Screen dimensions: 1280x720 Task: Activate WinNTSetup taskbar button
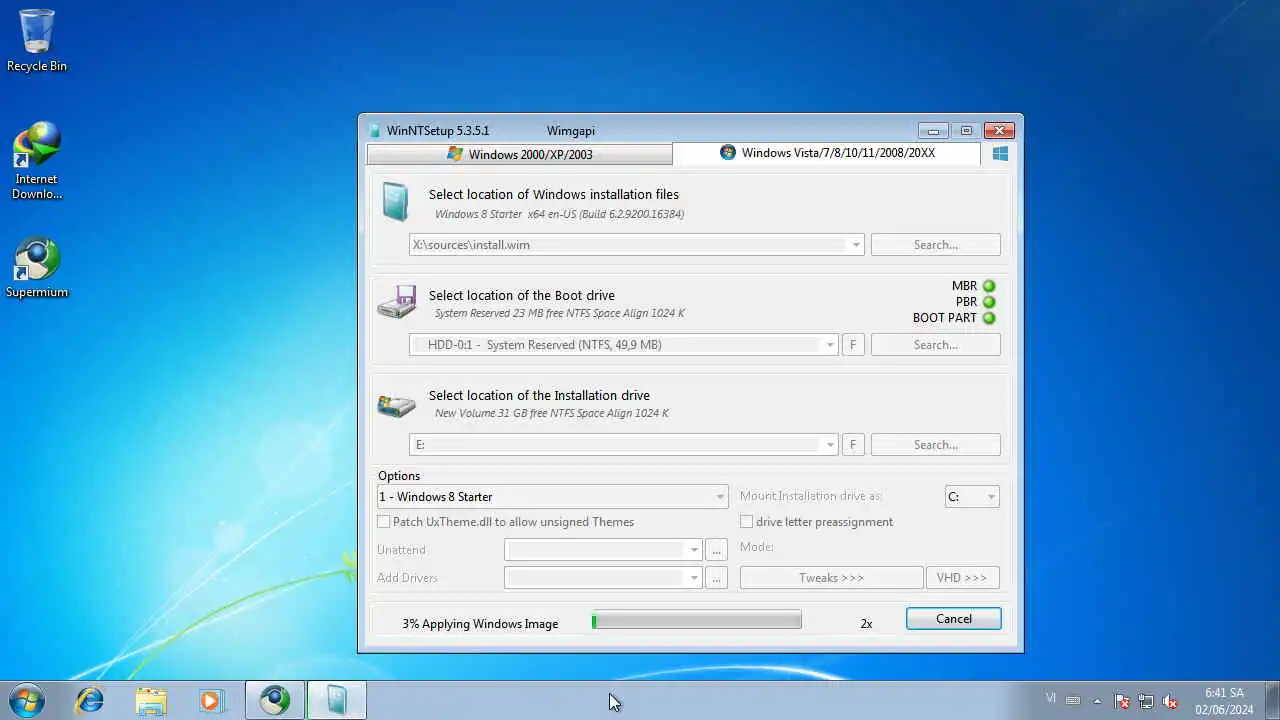[337, 700]
